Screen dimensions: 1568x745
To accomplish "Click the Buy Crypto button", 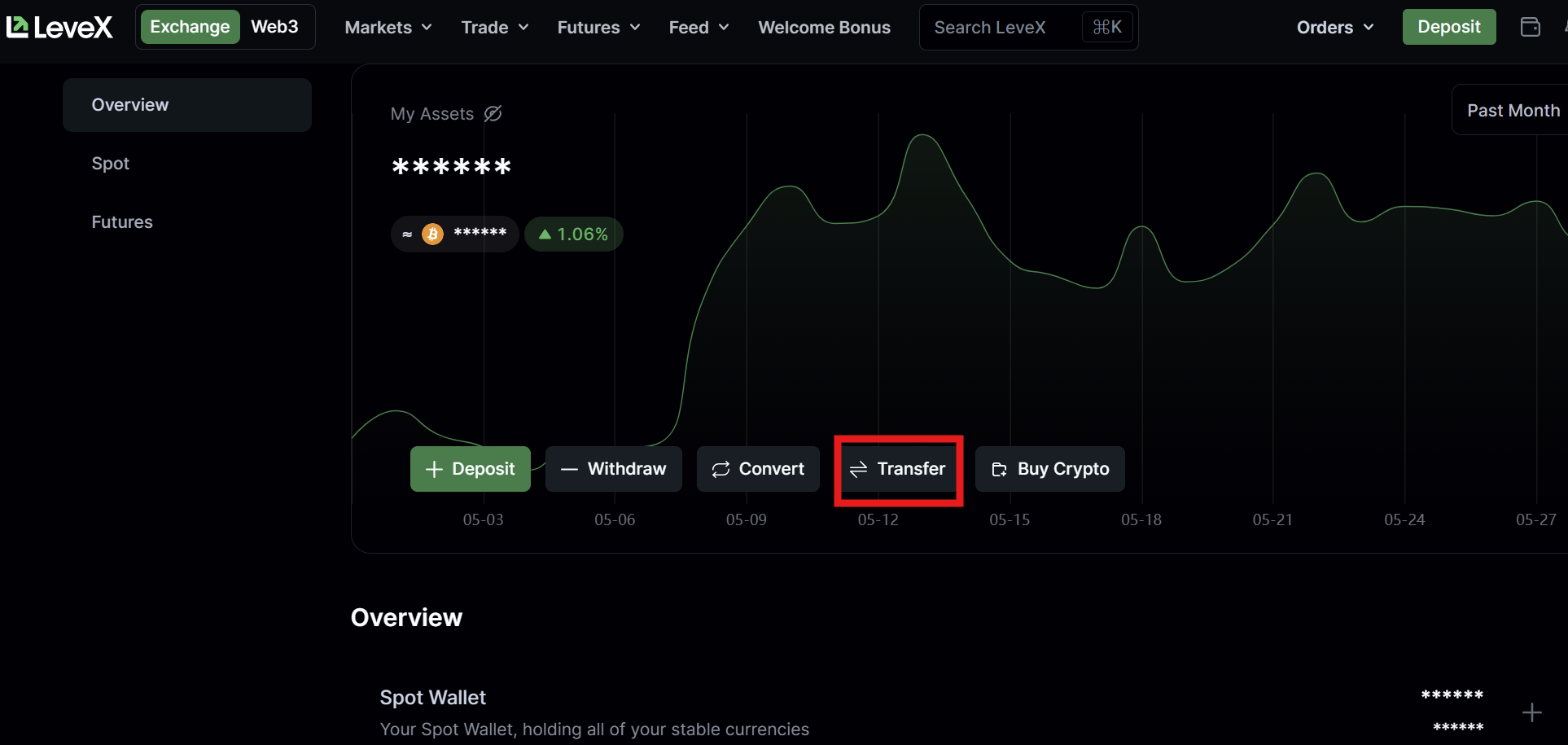I will pyautogui.click(x=1050, y=469).
